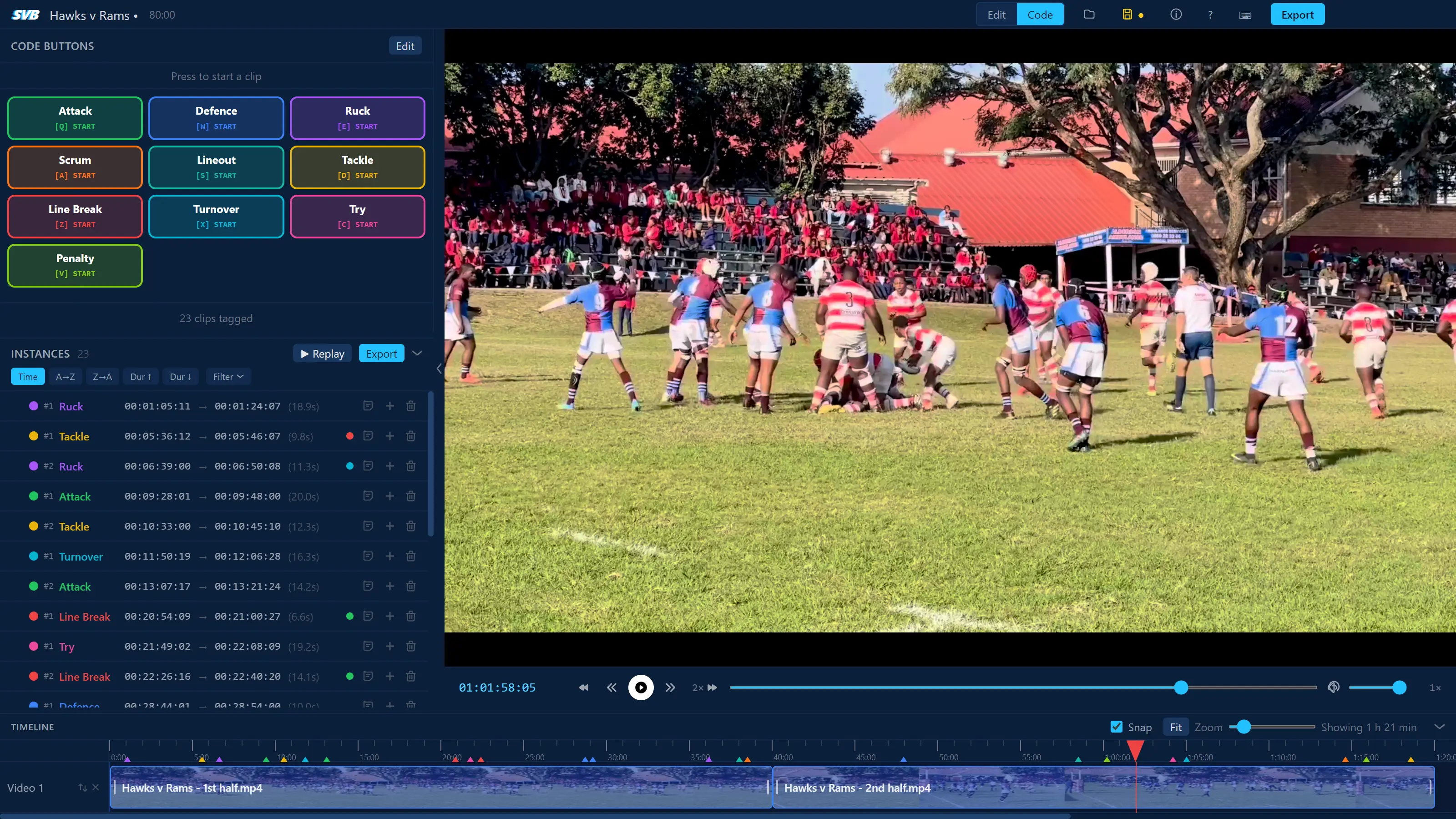Click the rewind playback icon
Image resolution: width=1456 pixels, height=819 pixels.
pos(583,688)
